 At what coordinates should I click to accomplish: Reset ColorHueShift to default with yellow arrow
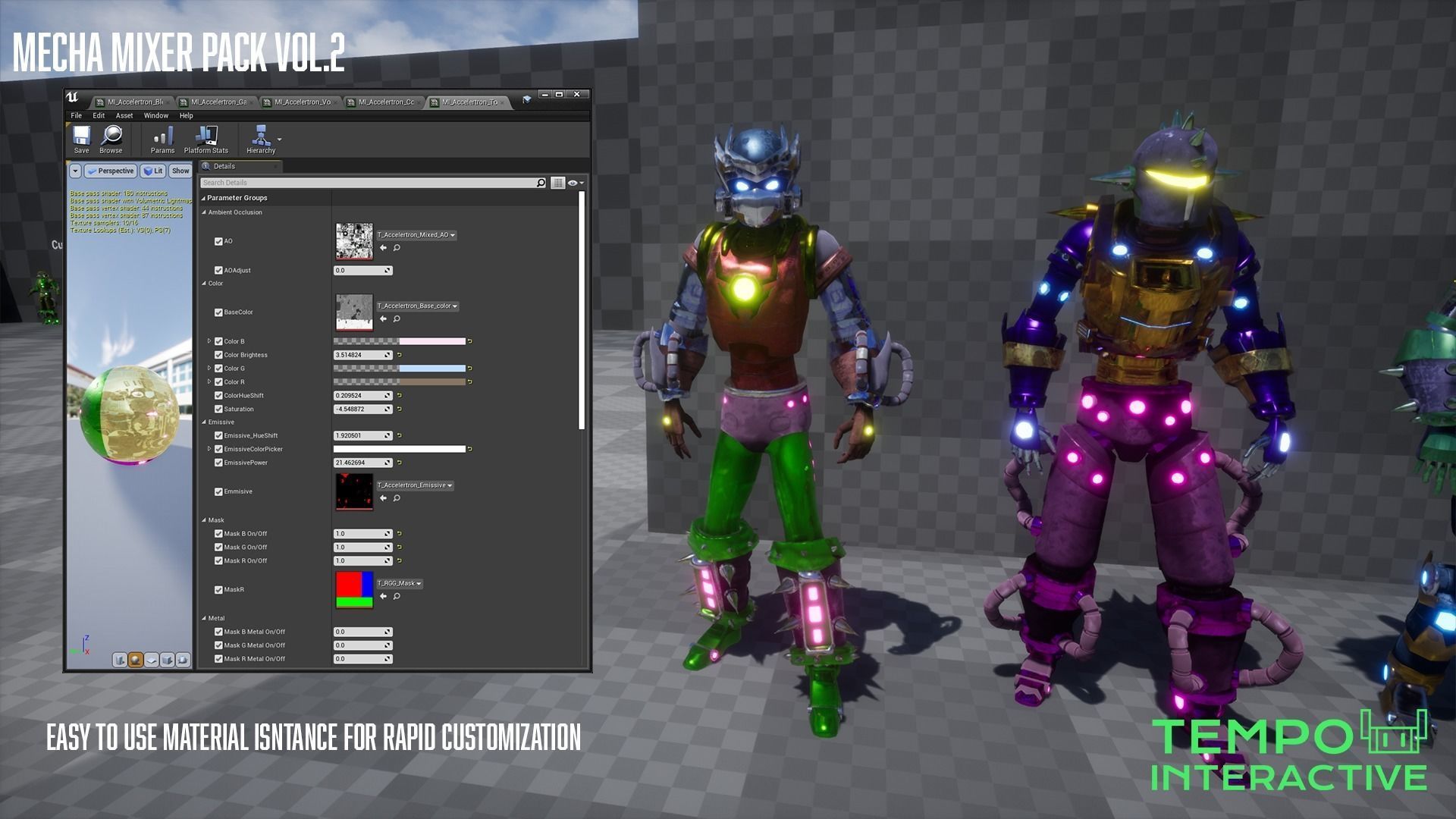pos(400,396)
